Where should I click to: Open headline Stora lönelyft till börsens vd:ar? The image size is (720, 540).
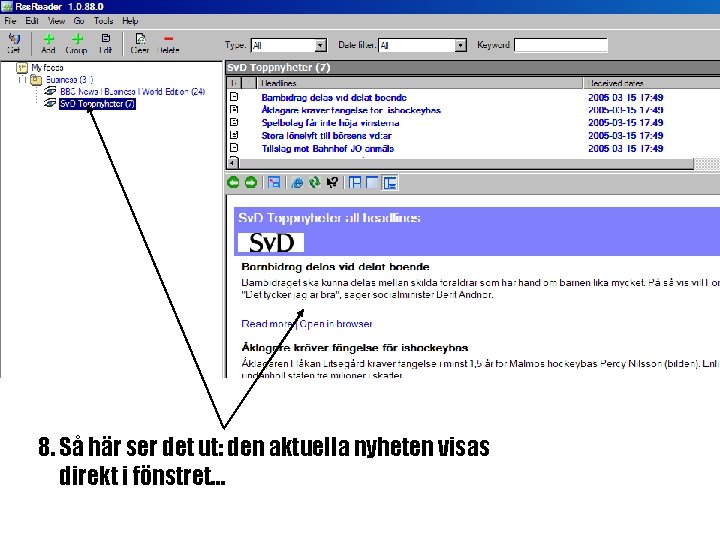(326, 135)
